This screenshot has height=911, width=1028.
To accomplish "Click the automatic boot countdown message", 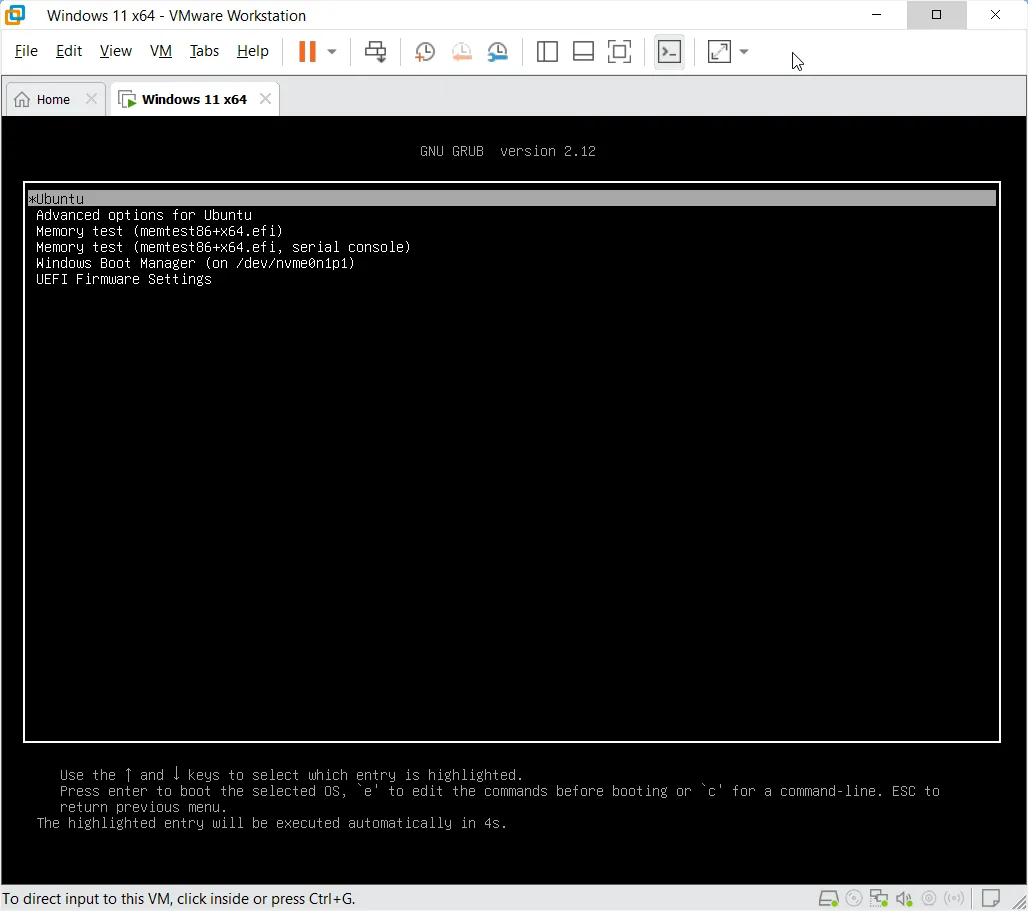I will (271, 823).
